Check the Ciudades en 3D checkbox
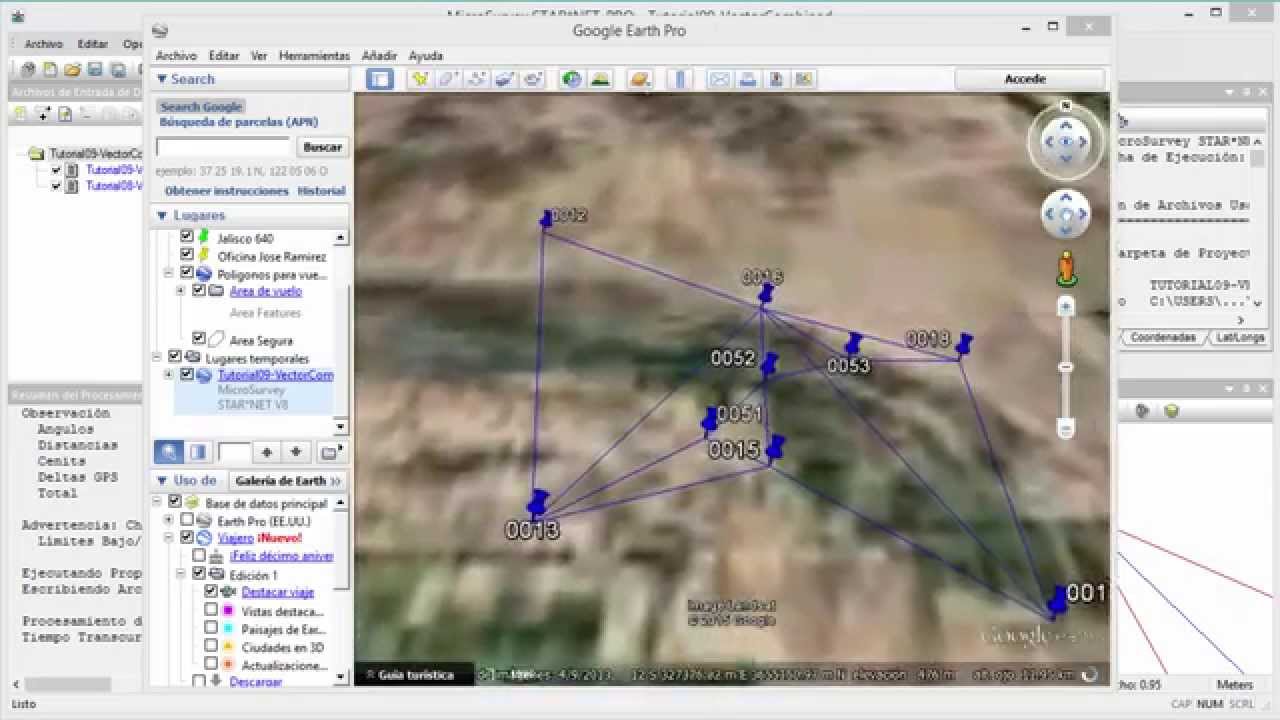This screenshot has width=1280, height=720. coord(210,646)
